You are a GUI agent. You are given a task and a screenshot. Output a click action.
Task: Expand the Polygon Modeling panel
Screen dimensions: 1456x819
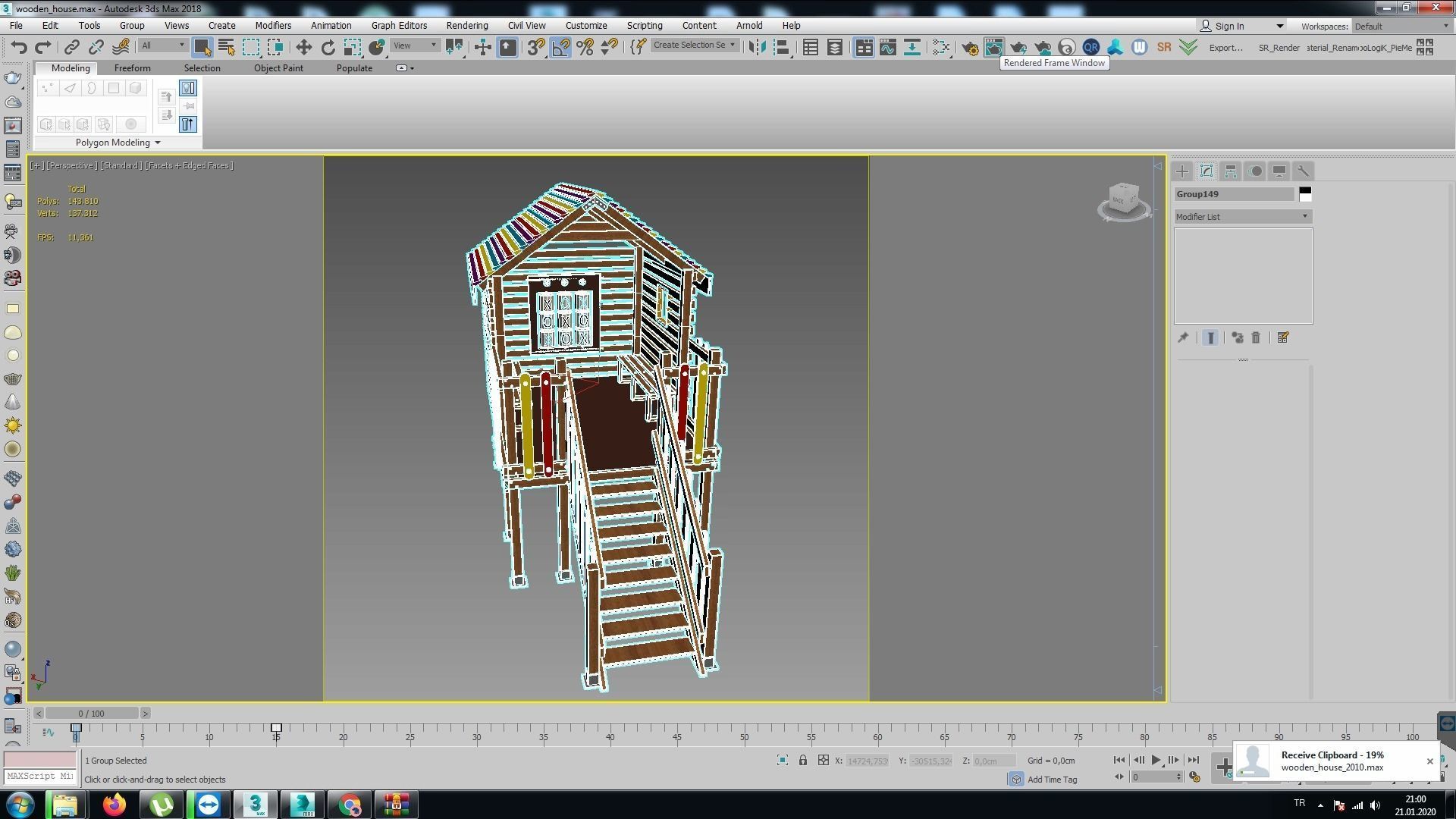pyautogui.click(x=118, y=143)
